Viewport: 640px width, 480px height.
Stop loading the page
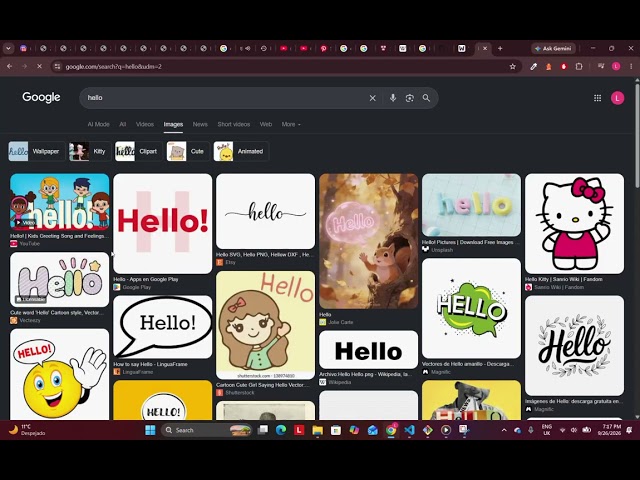coord(40,66)
